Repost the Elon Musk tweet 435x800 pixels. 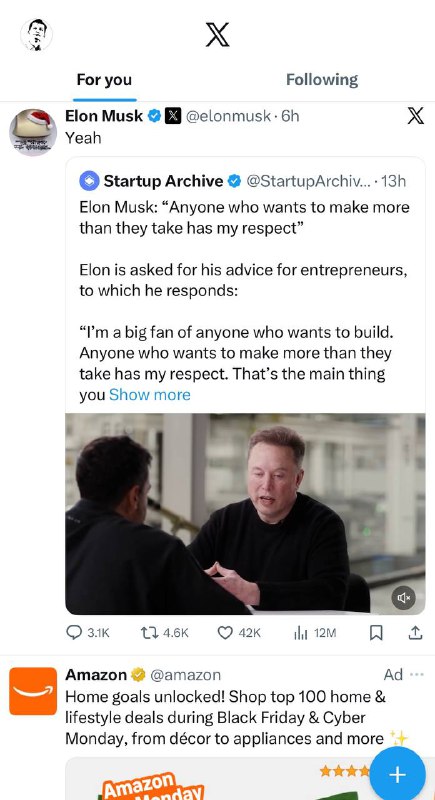pyautogui.click(x=165, y=633)
